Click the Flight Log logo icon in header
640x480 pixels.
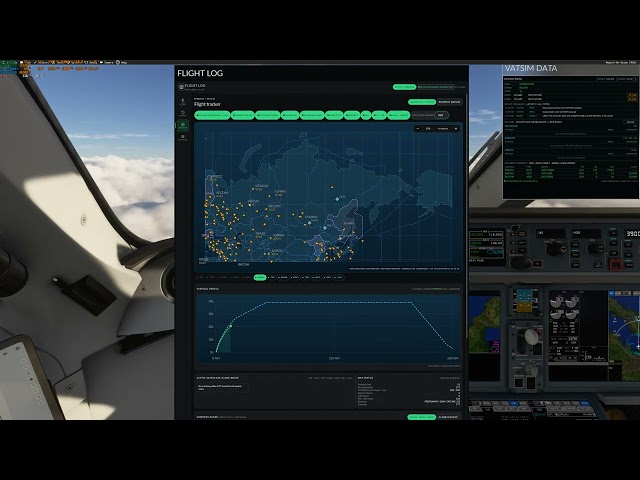coord(182,87)
